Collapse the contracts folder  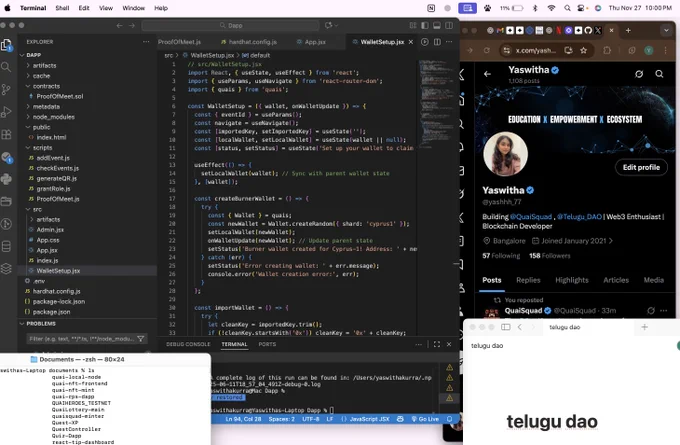(x=46, y=86)
